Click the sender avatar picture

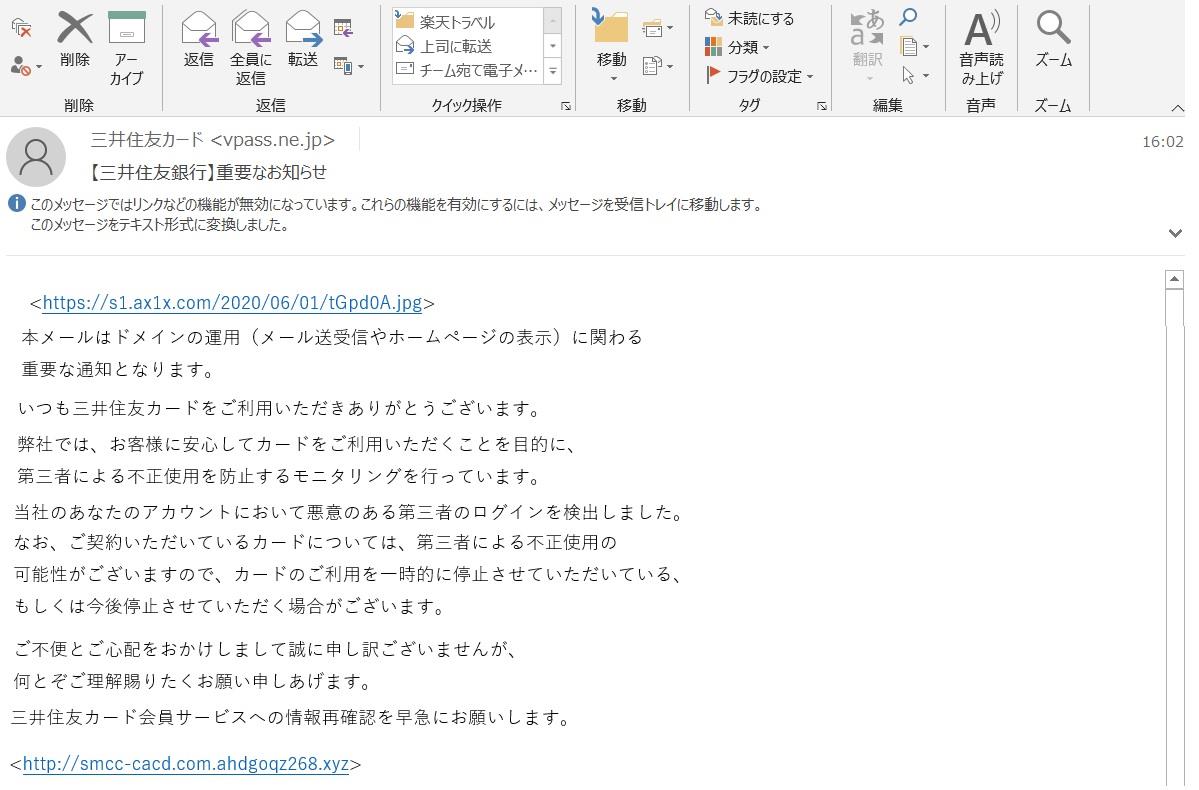pyautogui.click(x=36, y=157)
